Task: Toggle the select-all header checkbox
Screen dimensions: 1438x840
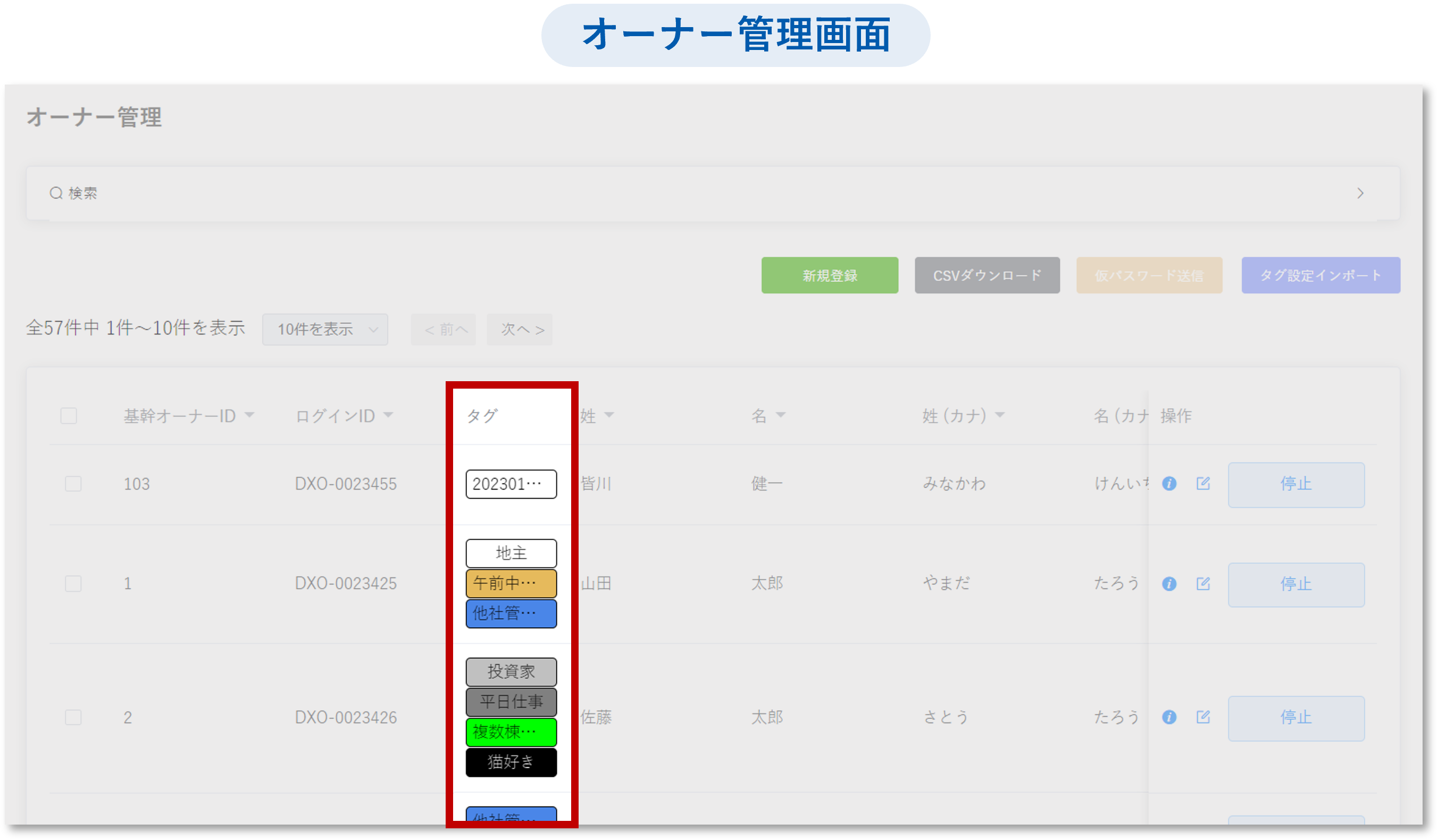Action: pos(69,416)
